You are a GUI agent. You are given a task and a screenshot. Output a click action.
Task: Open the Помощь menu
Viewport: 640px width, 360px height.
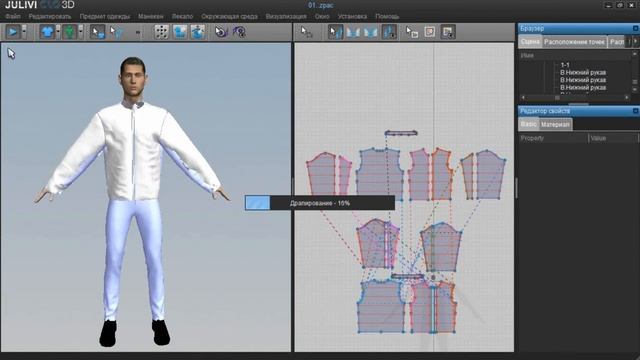[387, 16]
